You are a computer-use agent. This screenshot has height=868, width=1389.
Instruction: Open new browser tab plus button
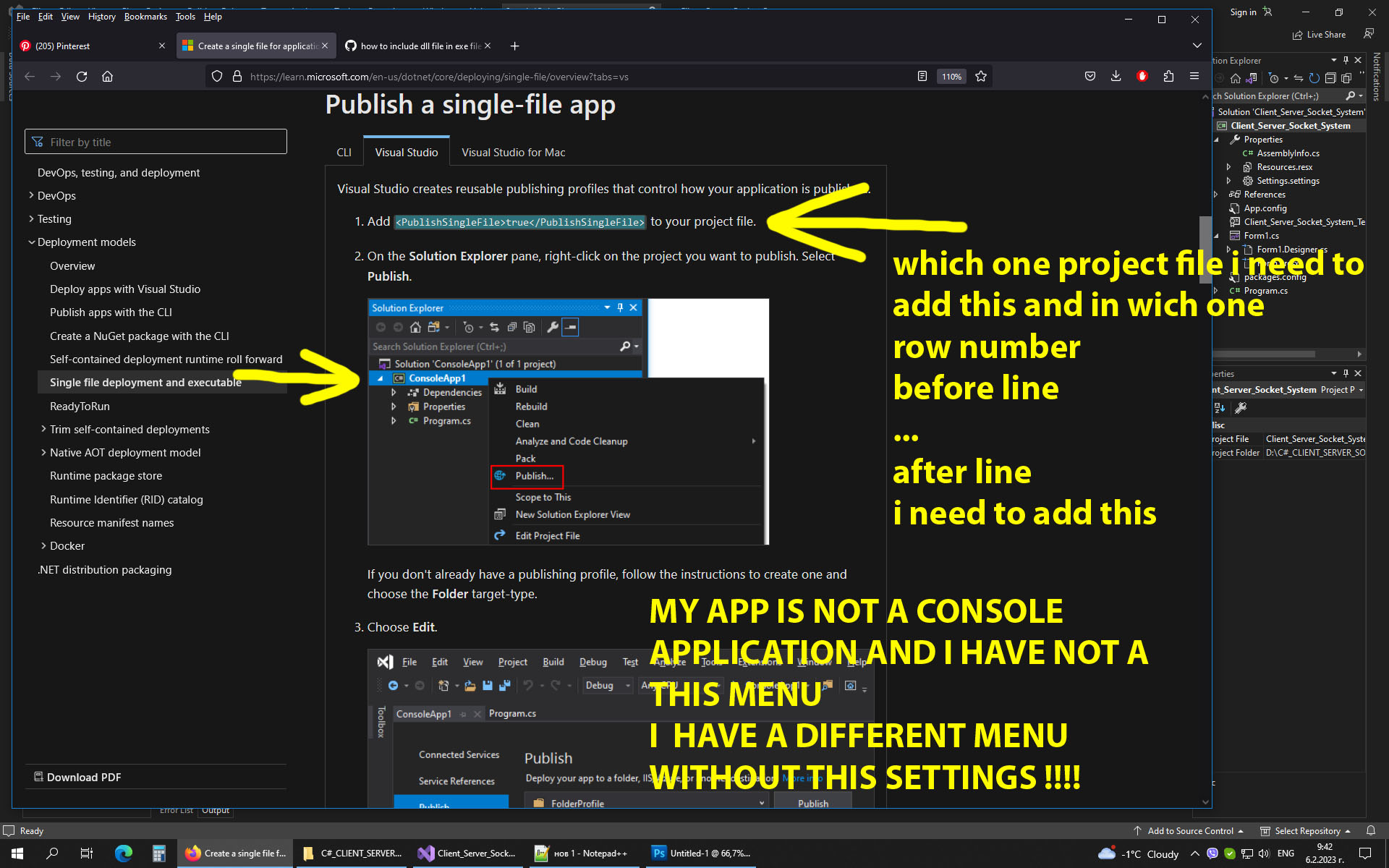click(514, 46)
